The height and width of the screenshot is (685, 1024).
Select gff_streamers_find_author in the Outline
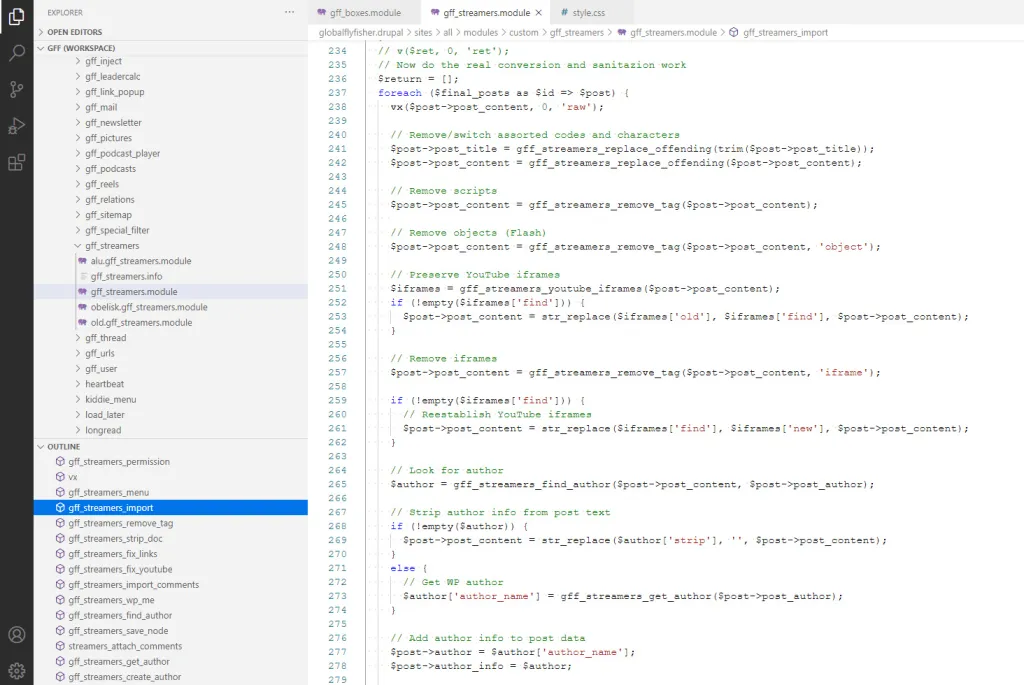pyautogui.click(x=120, y=615)
